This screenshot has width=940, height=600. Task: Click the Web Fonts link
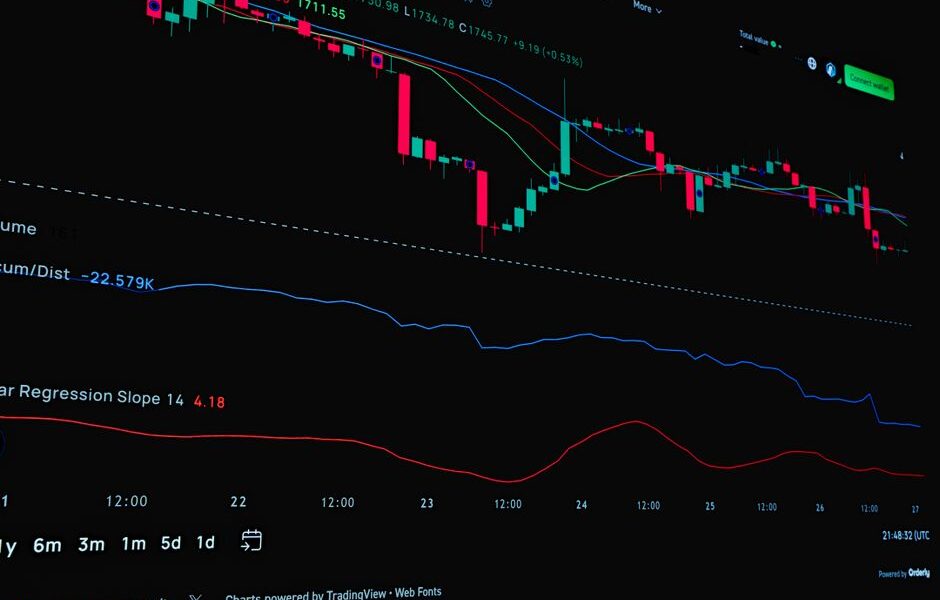pos(418,592)
